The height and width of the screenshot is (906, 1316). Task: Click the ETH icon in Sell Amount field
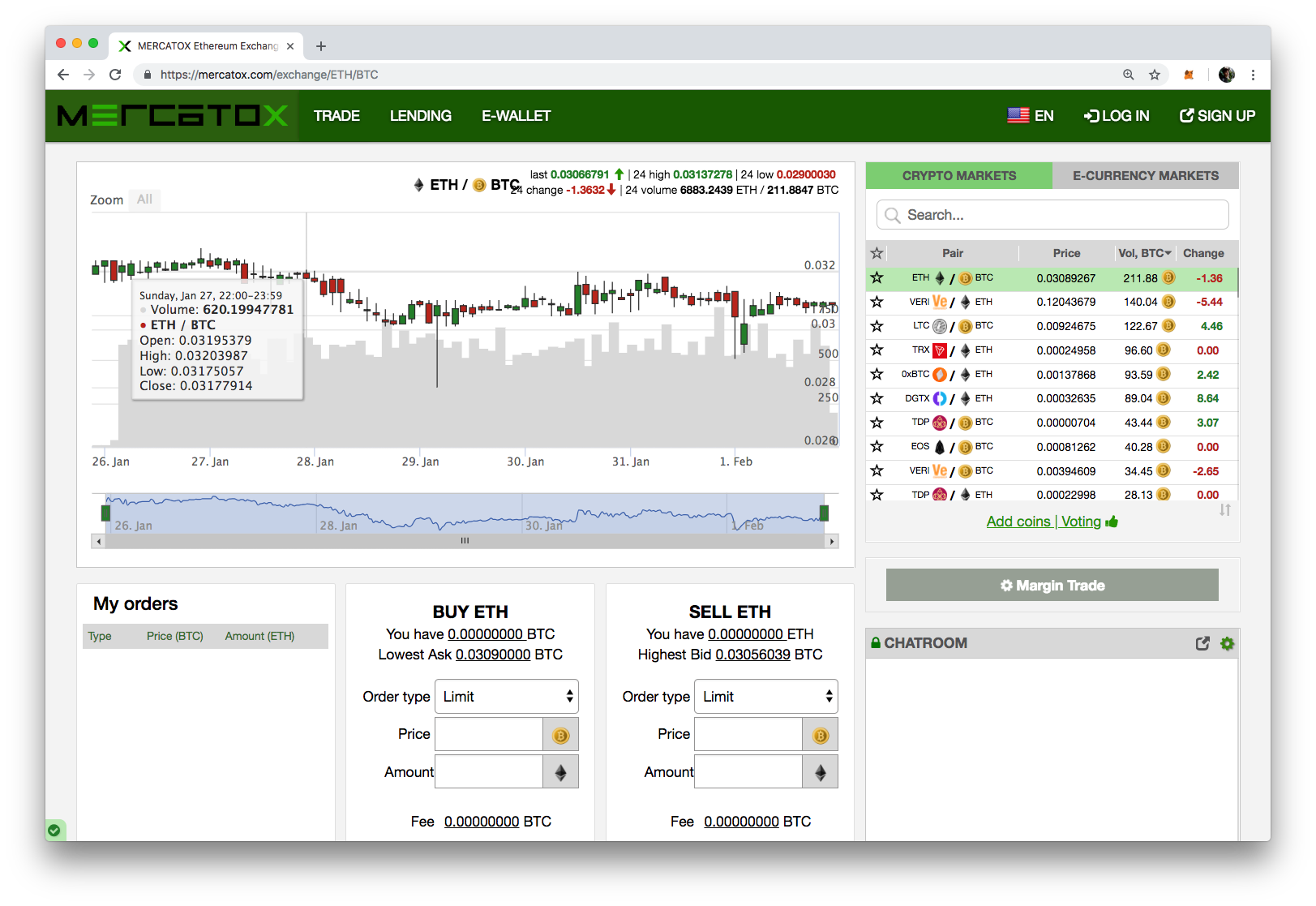pos(821,772)
